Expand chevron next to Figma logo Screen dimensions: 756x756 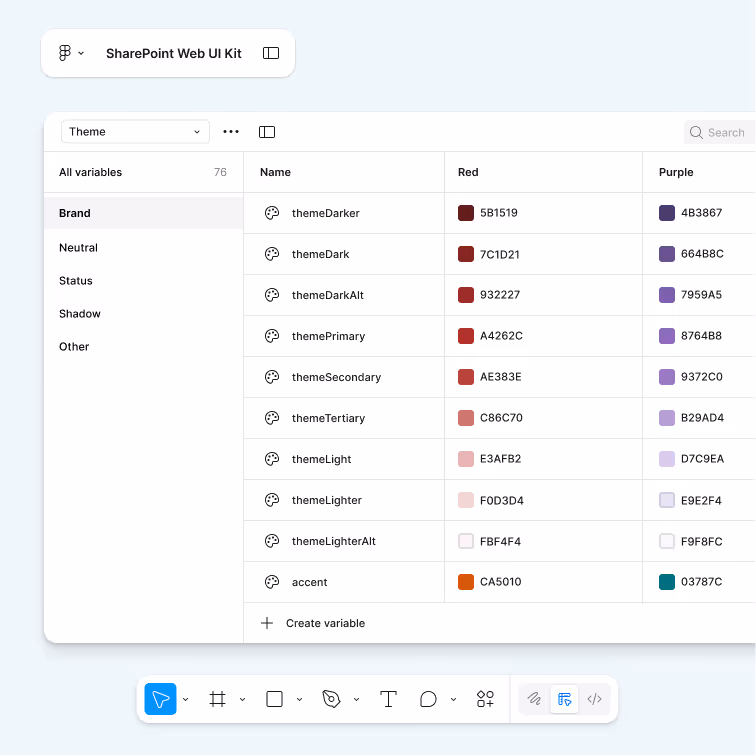tap(81, 54)
